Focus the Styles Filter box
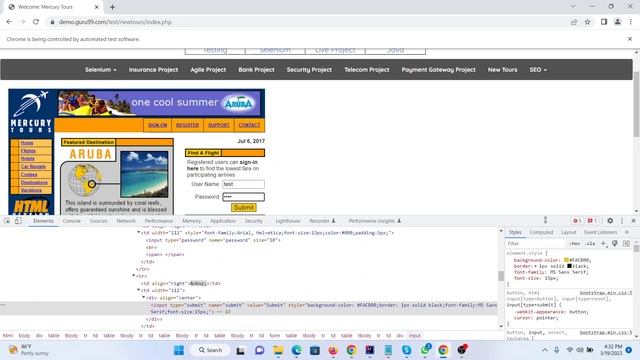Viewport: 640px width, 360px height. [536, 244]
